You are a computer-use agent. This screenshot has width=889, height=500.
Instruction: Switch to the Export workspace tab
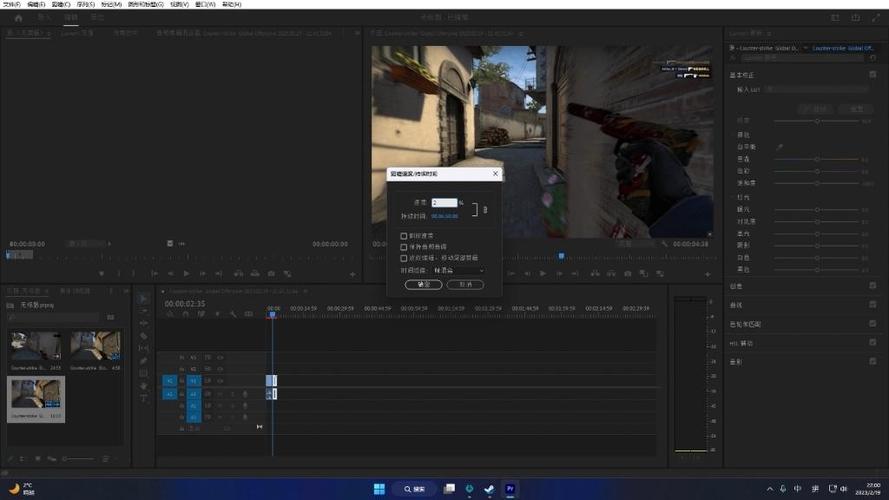pyautogui.click(x=97, y=18)
